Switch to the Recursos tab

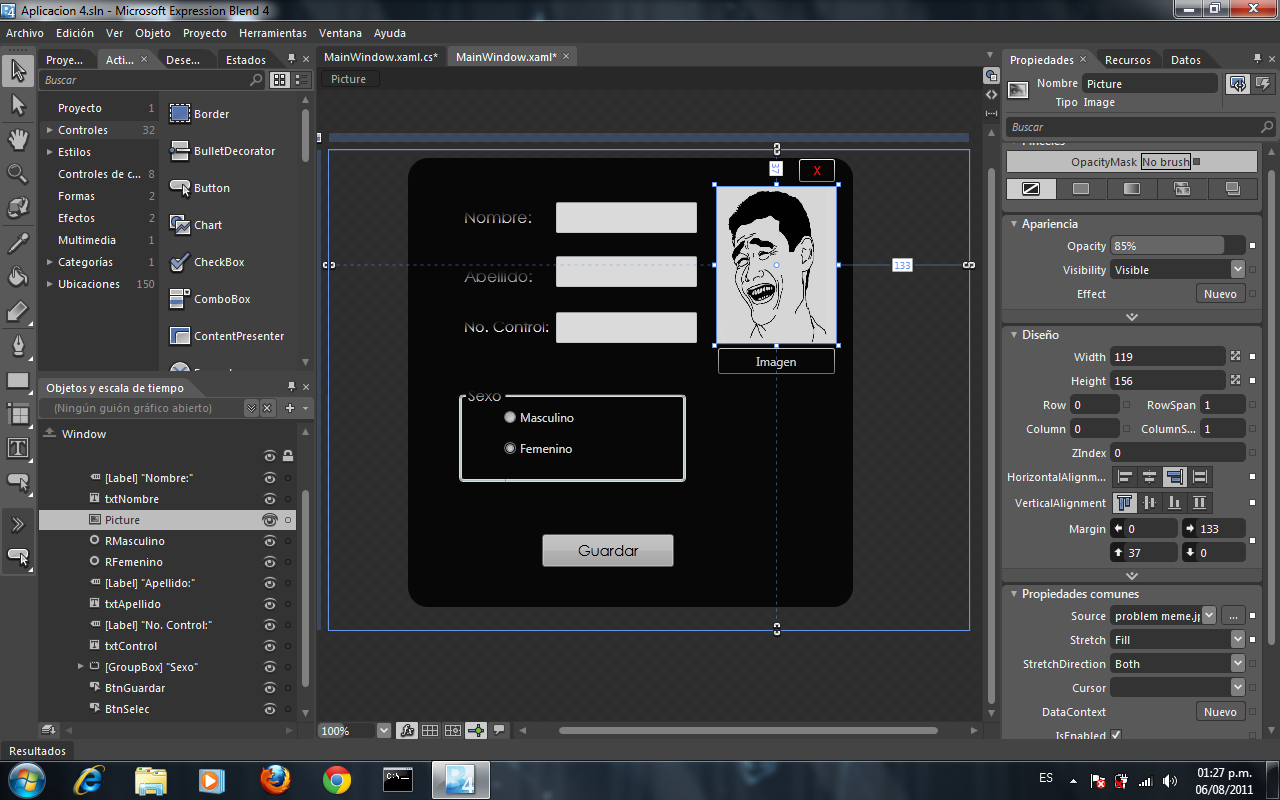tap(1128, 60)
